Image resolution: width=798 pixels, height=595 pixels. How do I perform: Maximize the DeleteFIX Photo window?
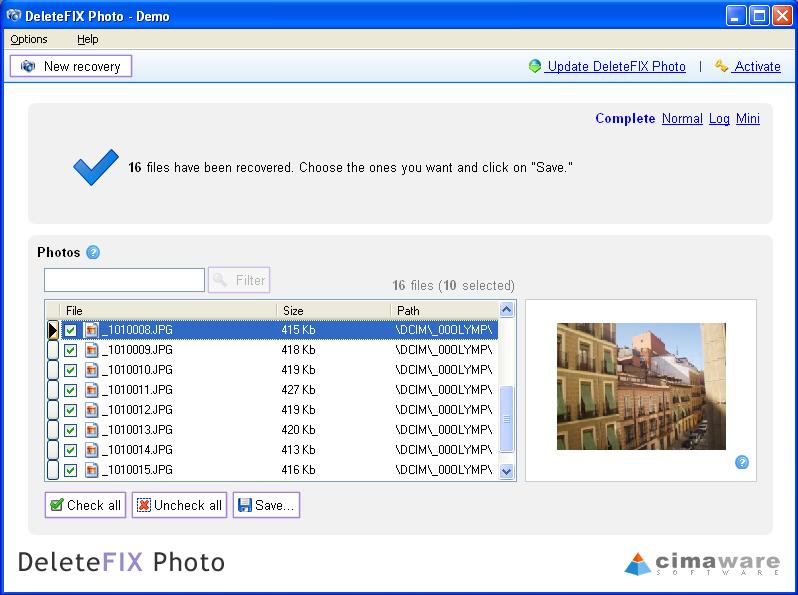[x=759, y=16]
